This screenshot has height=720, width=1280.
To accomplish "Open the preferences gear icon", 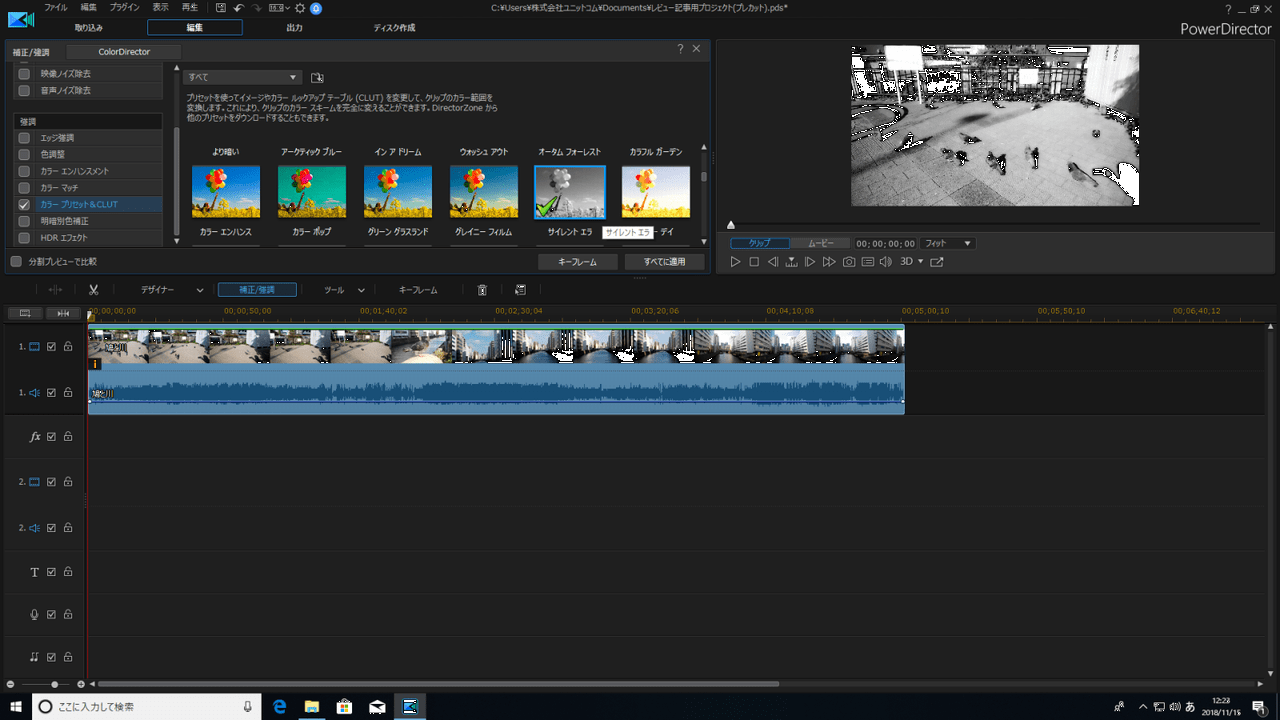I will tap(299, 7).
